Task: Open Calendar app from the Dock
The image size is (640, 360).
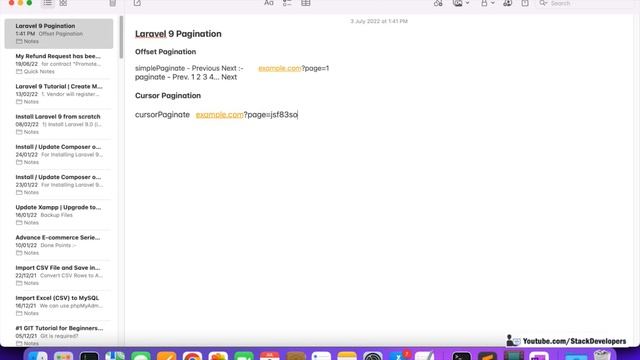Action: point(270,356)
